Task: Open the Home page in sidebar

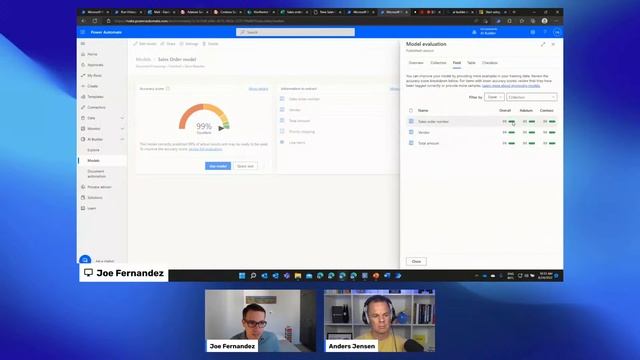Action: point(92,54)
